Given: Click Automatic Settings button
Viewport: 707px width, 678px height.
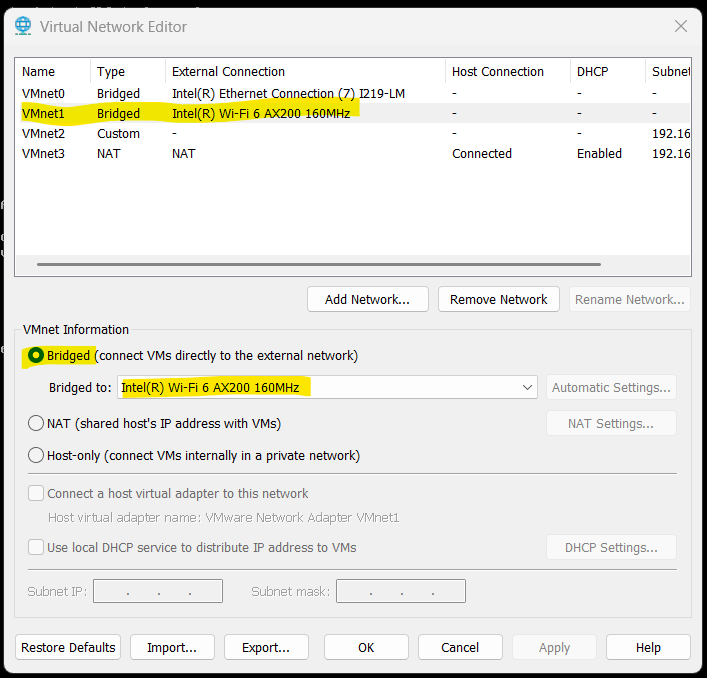Looking at the screenshot, I should tap(611, 387).
